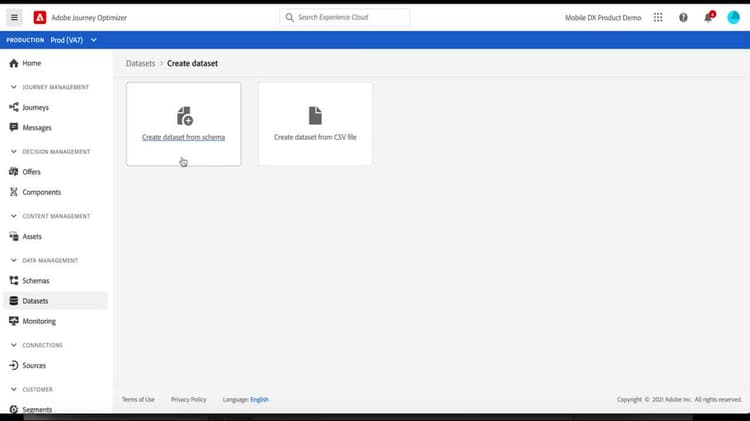Screen dimensions: 750x421
Task: Click the PRODUCTION label in blue bar
Action: click(25, 40)
